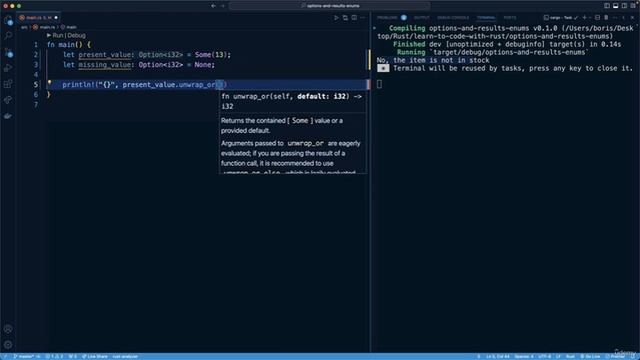Maximize the panel size chevron

click(624, 18)
